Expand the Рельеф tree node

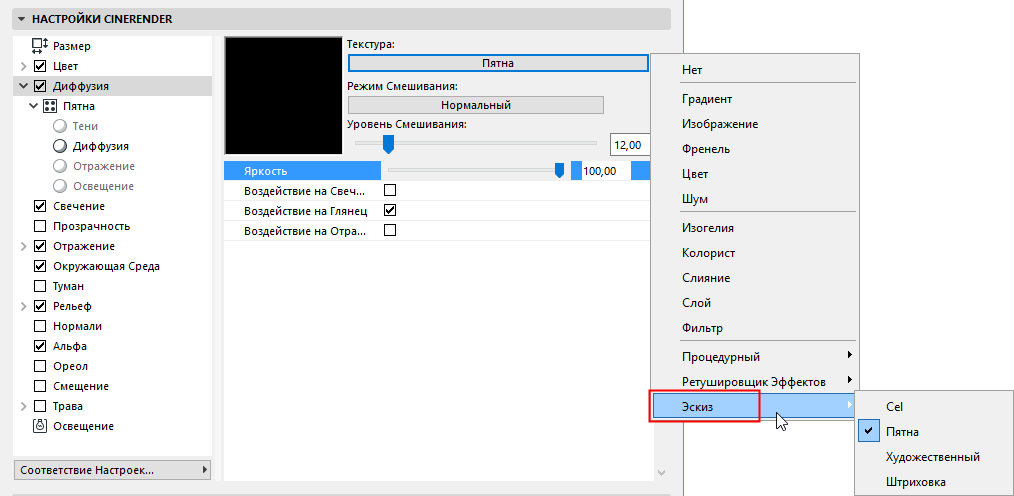(x=24, y=307)
